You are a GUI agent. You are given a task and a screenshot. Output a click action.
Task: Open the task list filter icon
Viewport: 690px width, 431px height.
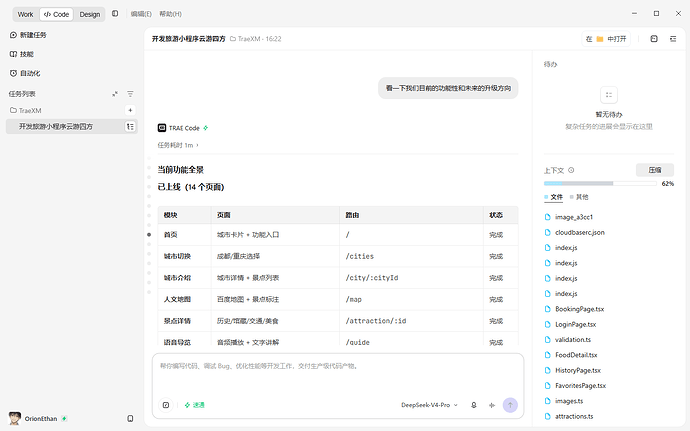click(130, 94)
